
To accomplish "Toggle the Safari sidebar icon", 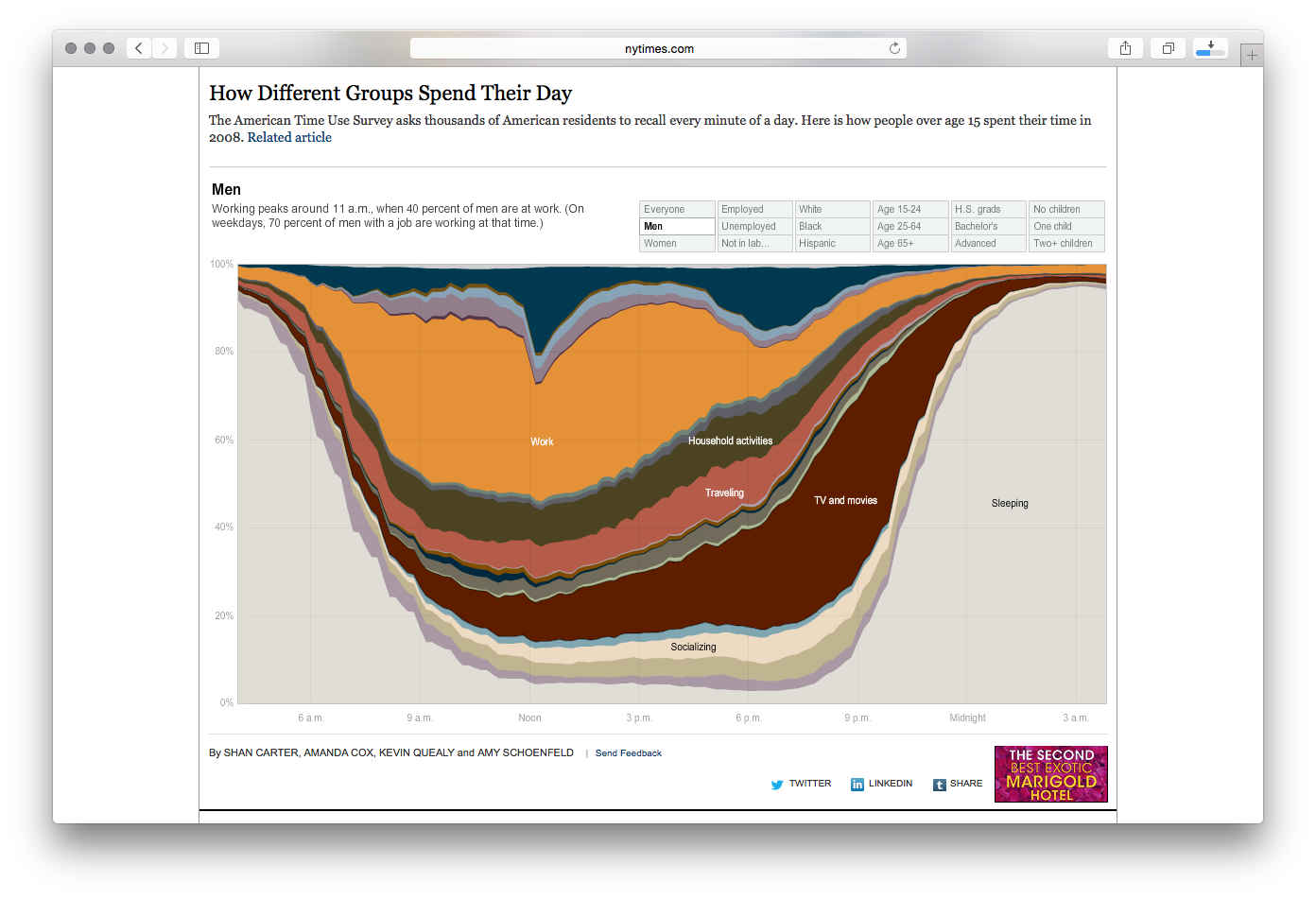I will click(x=201, y=47).
